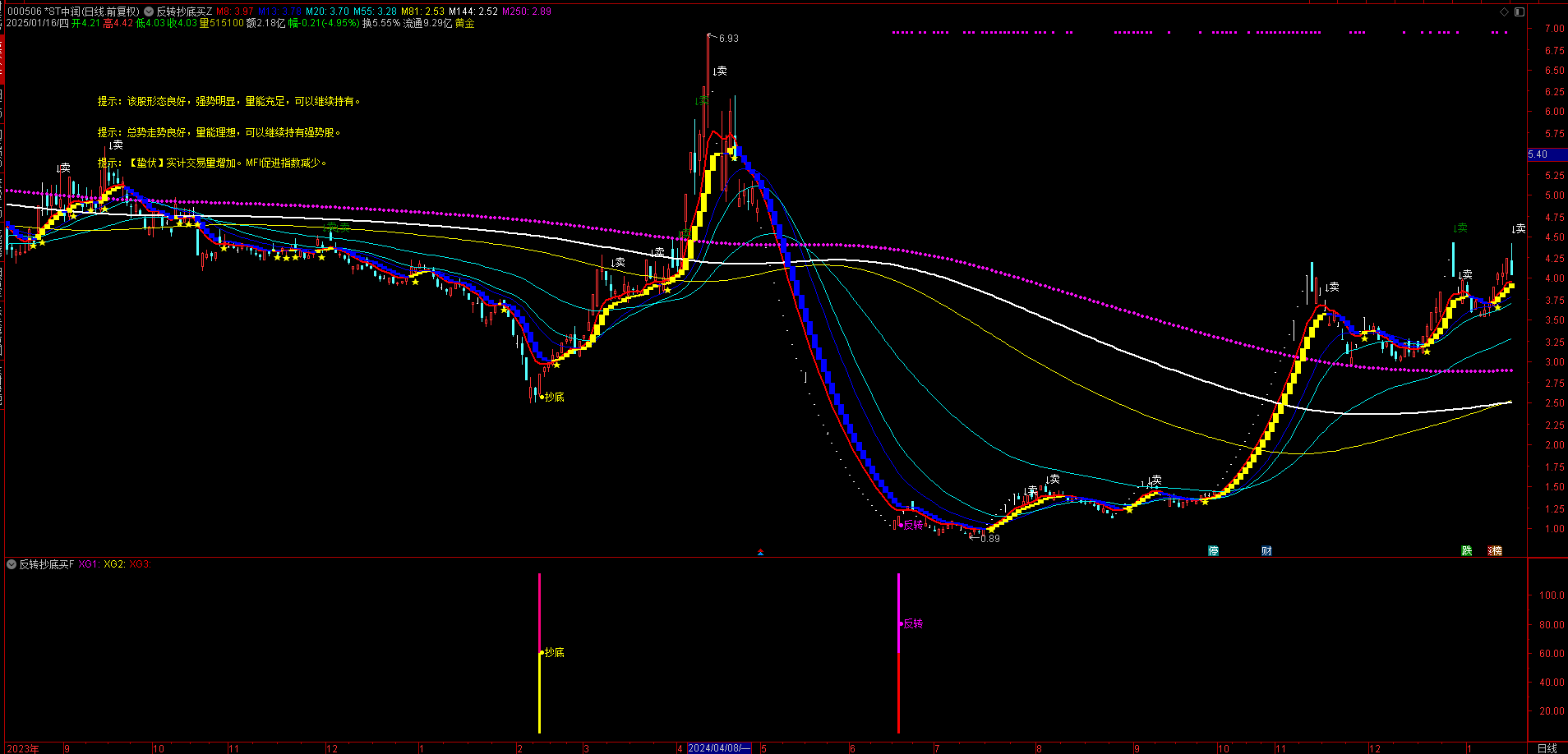The image size is (1568, 754).
Task: Click the 0.89 lowest price label
Action: pyautogui.click(x=990, y=539)
